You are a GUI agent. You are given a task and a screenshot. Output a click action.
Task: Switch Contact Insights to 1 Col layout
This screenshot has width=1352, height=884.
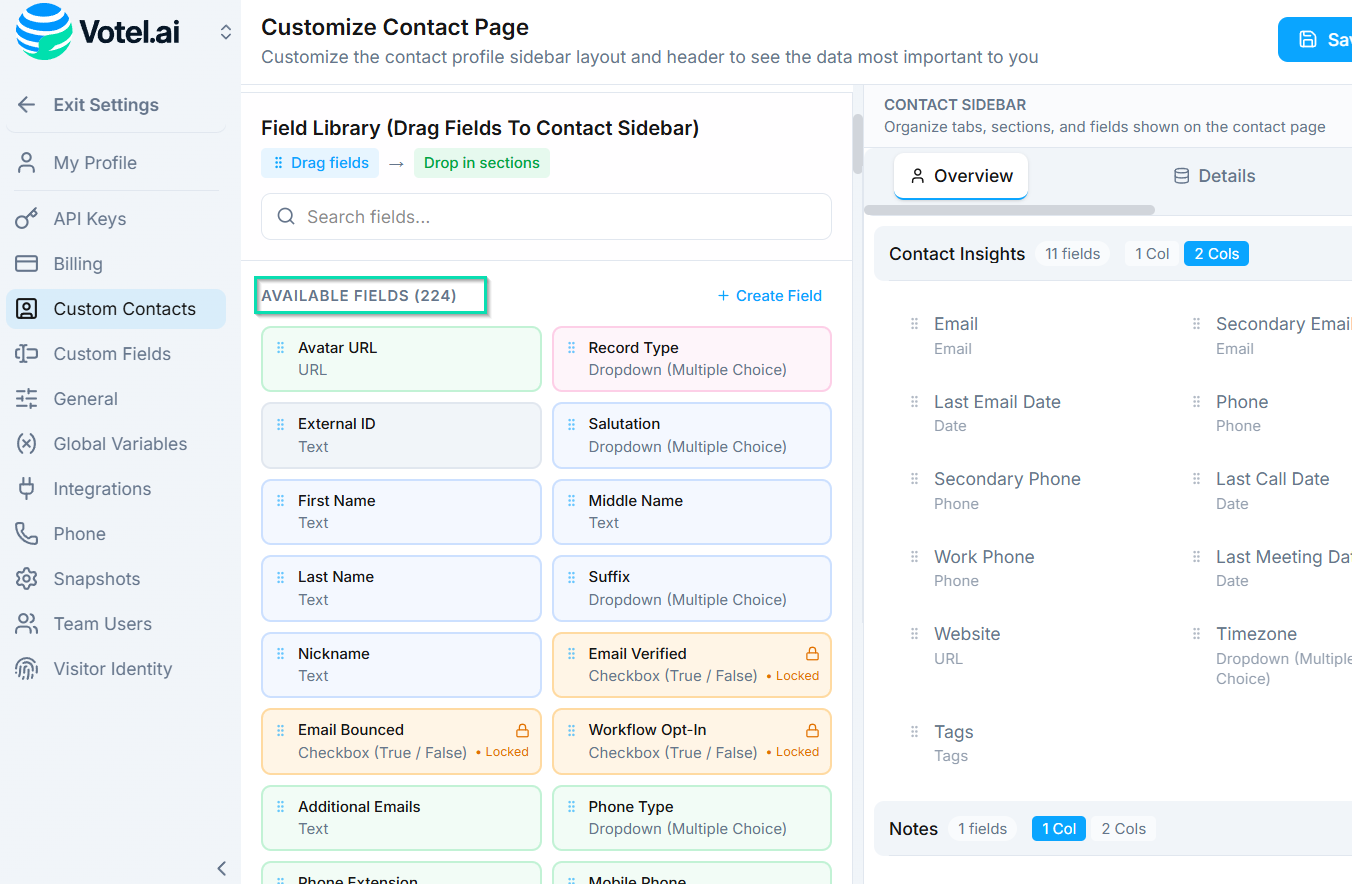coord(1151,253)
